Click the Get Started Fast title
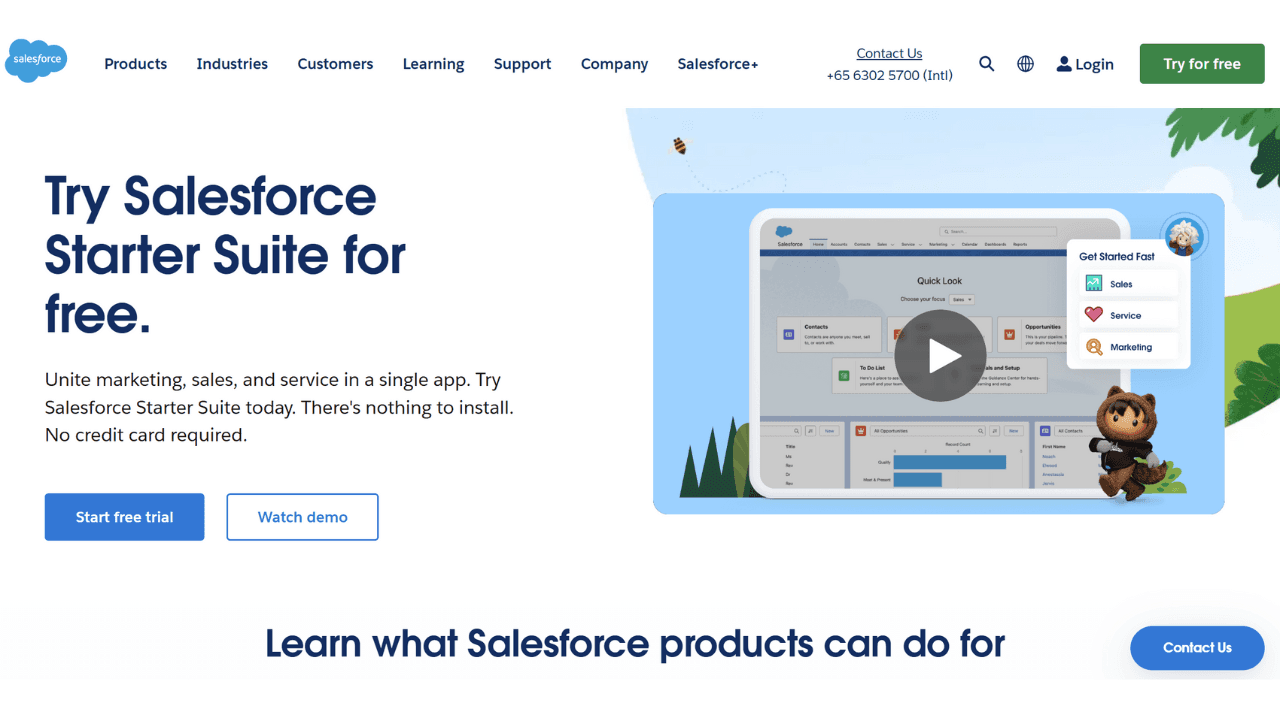The height and width of the screenshot is (720, 1280). tap(1117, 256)
